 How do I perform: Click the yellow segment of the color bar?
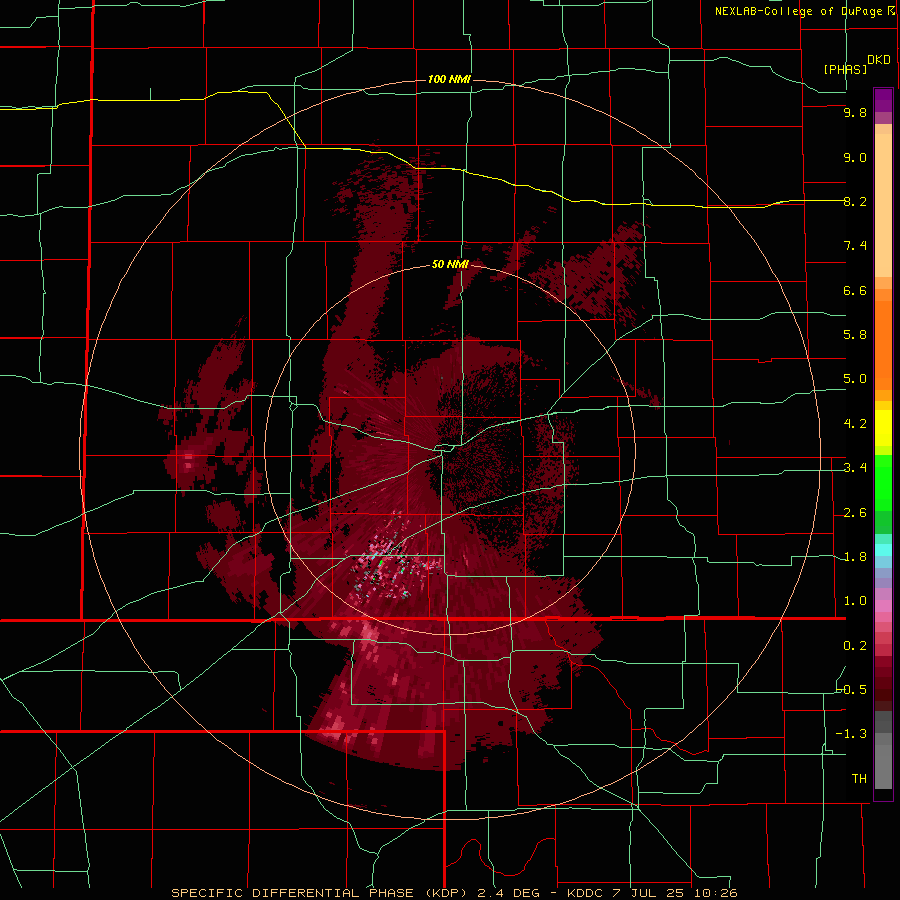point(883,428)
